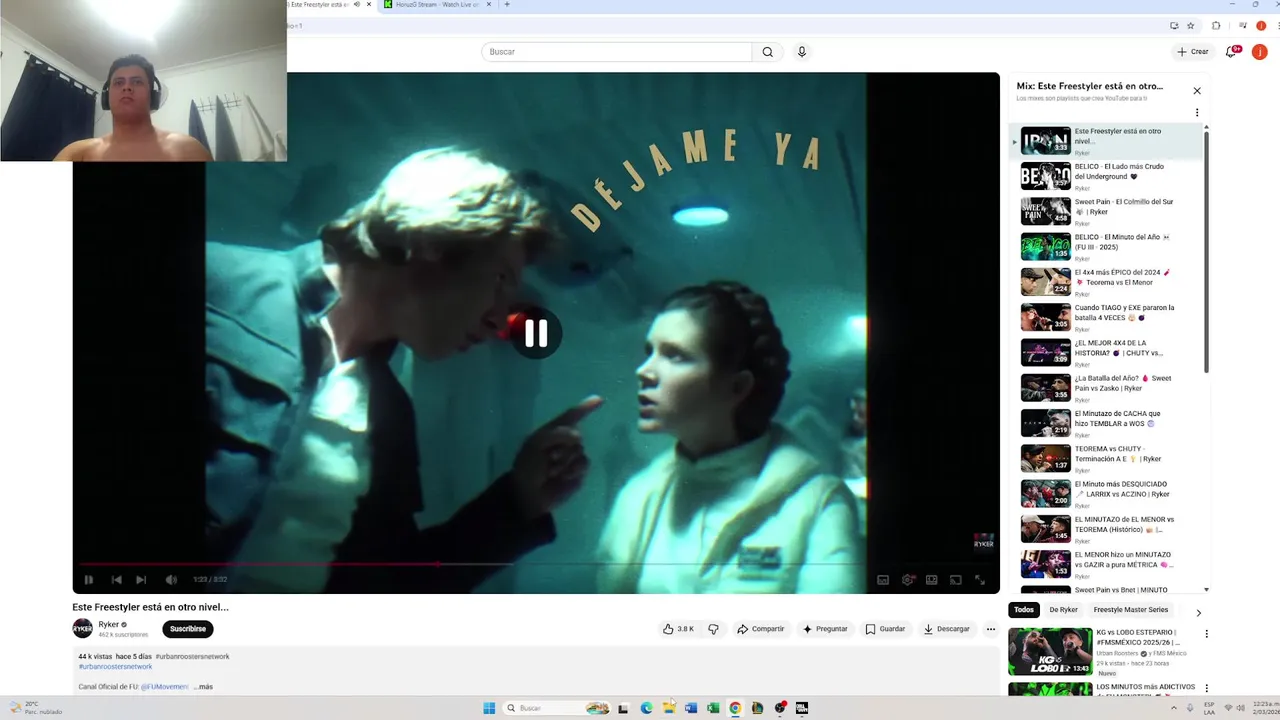
Task: Click the Descargar download button
Action: tap(946, 629)
